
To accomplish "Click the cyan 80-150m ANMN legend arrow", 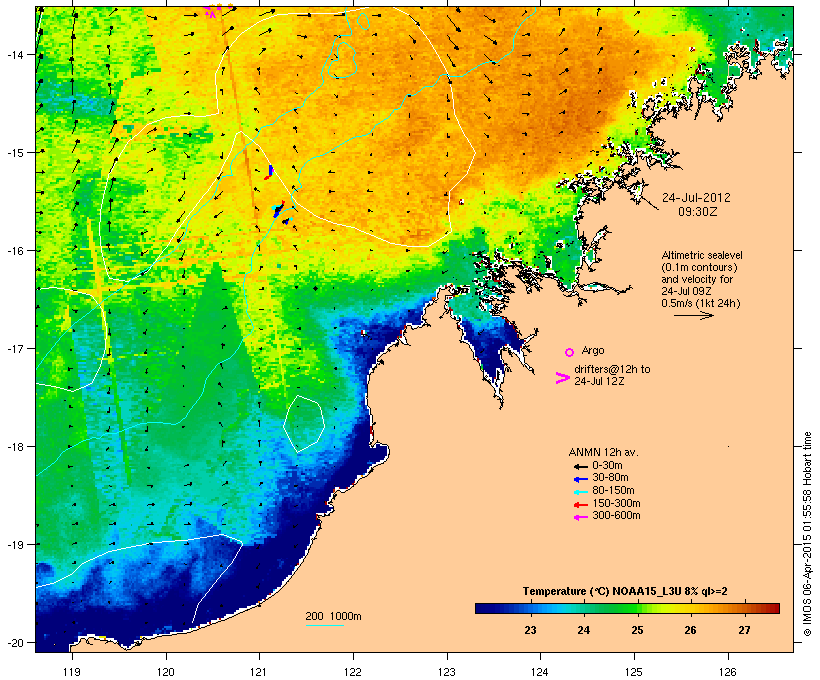I will [x=580, y=492].
